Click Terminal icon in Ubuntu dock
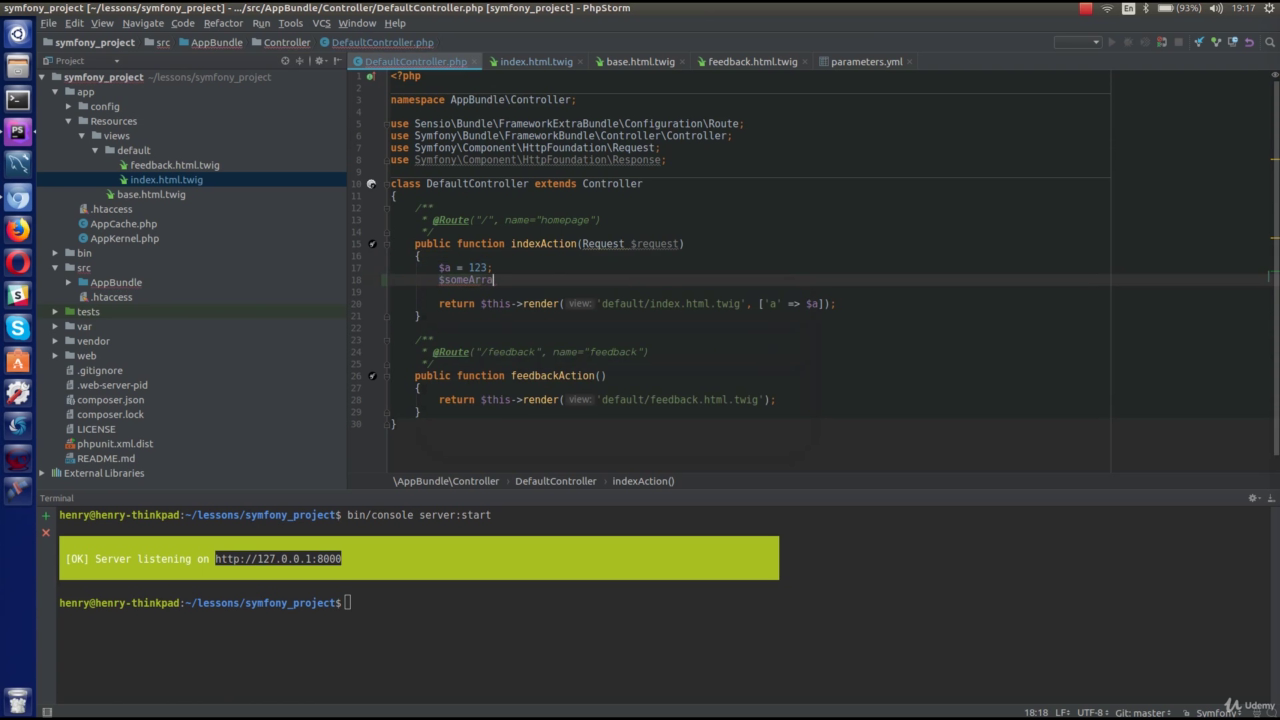 pyautogui.click(x=18, y=99)
